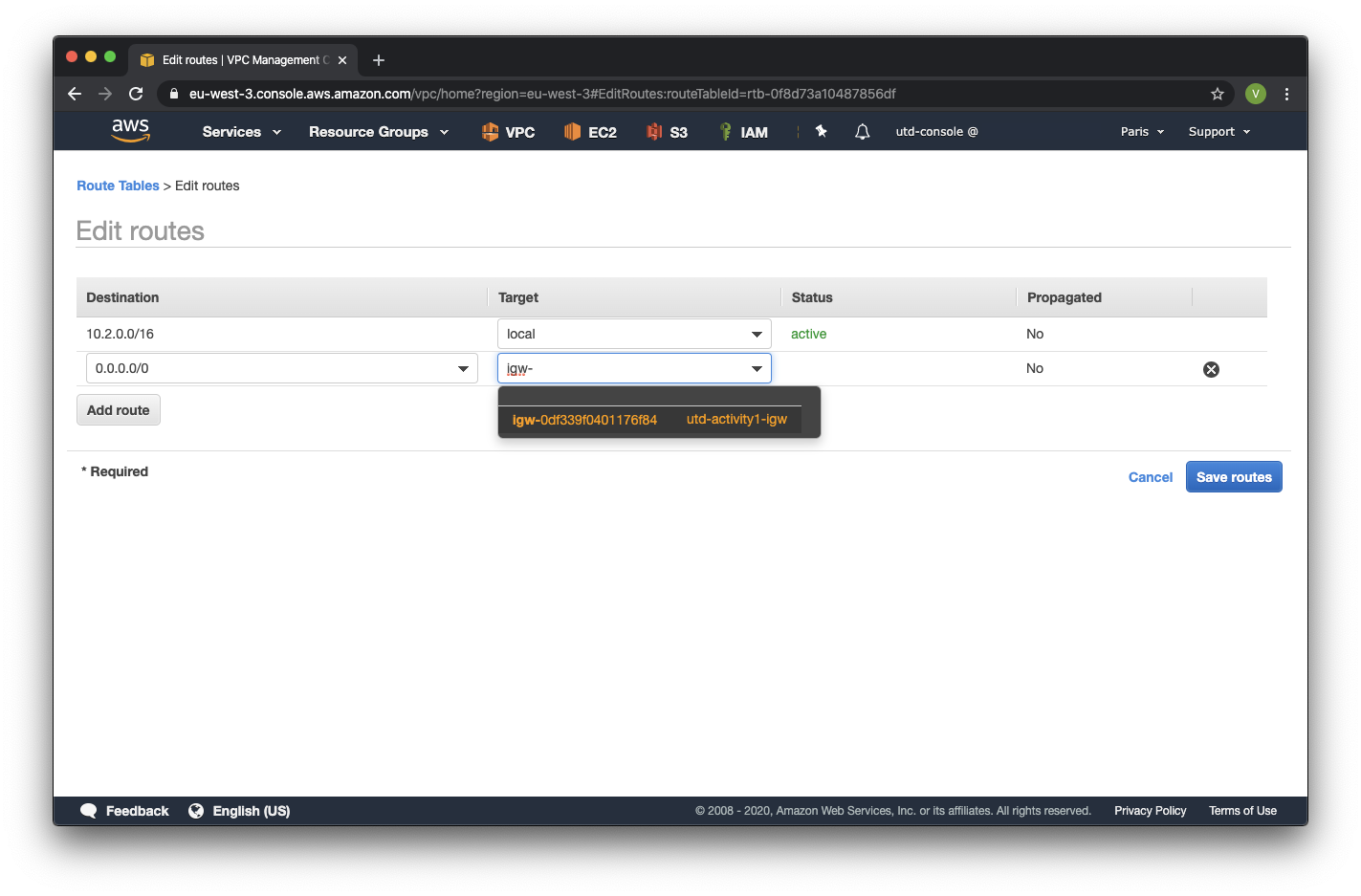This screenshot has width=1361, height=896.
Task: Close the Edit routes browser tab
Action: (x=342, y=60)
